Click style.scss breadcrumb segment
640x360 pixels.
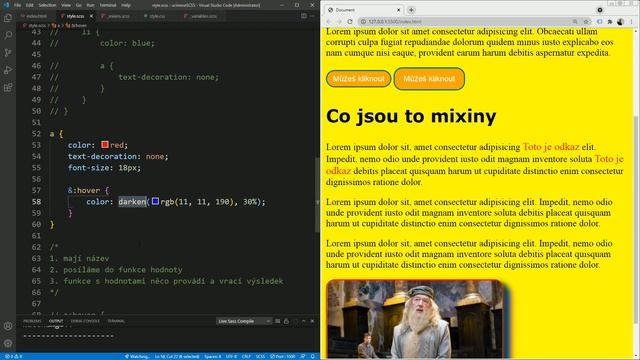pyautogui.click(x=35, y=25)
